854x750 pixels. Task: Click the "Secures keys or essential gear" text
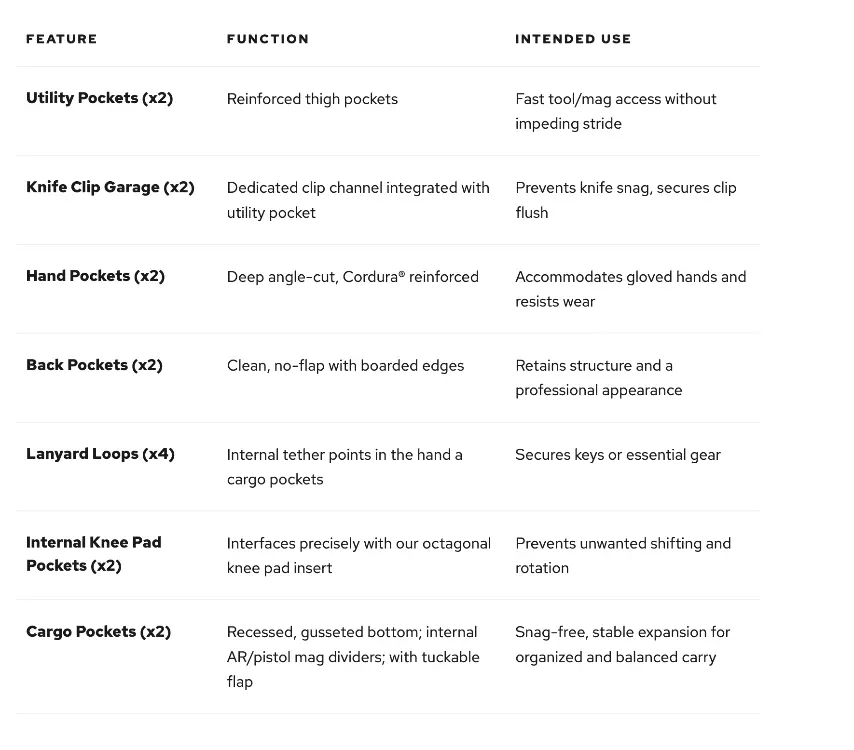[617, 455]
